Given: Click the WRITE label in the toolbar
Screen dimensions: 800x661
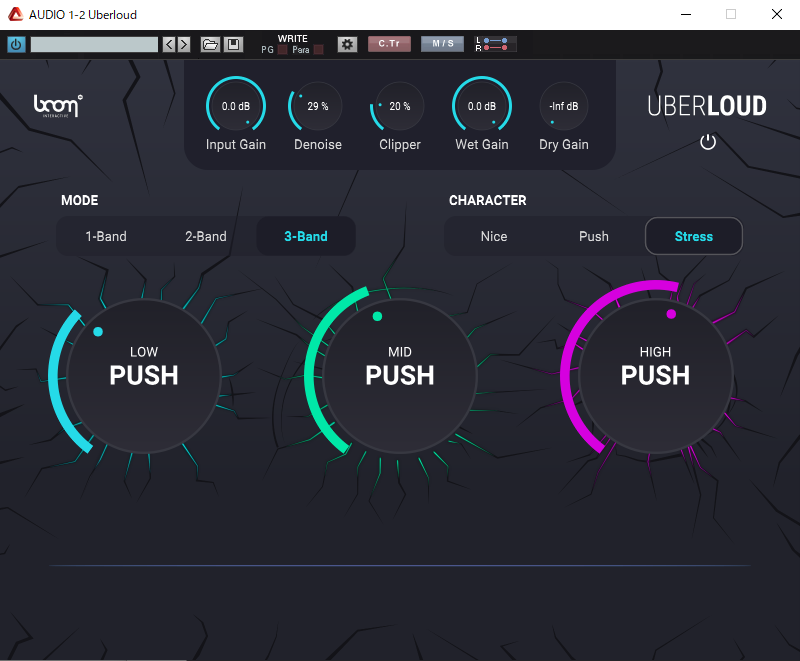Looking at the screenshot, I should click(x=292, y=39).
